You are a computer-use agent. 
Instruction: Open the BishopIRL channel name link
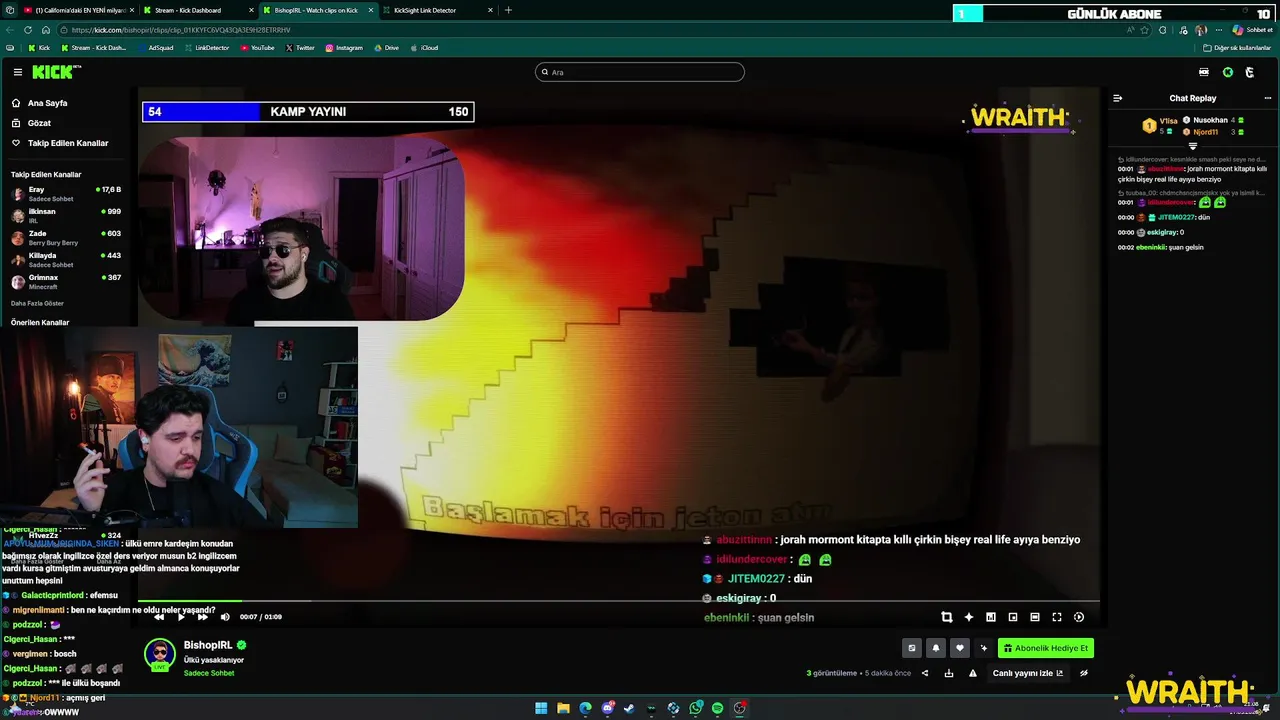[207, 645]
